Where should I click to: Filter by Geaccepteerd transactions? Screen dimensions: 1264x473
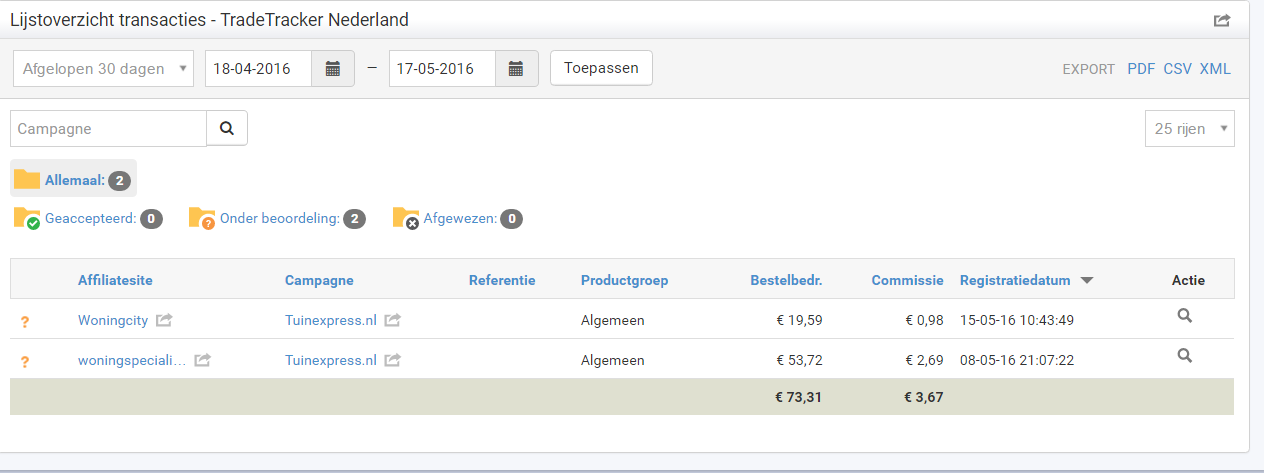click(x=88, y=218)
